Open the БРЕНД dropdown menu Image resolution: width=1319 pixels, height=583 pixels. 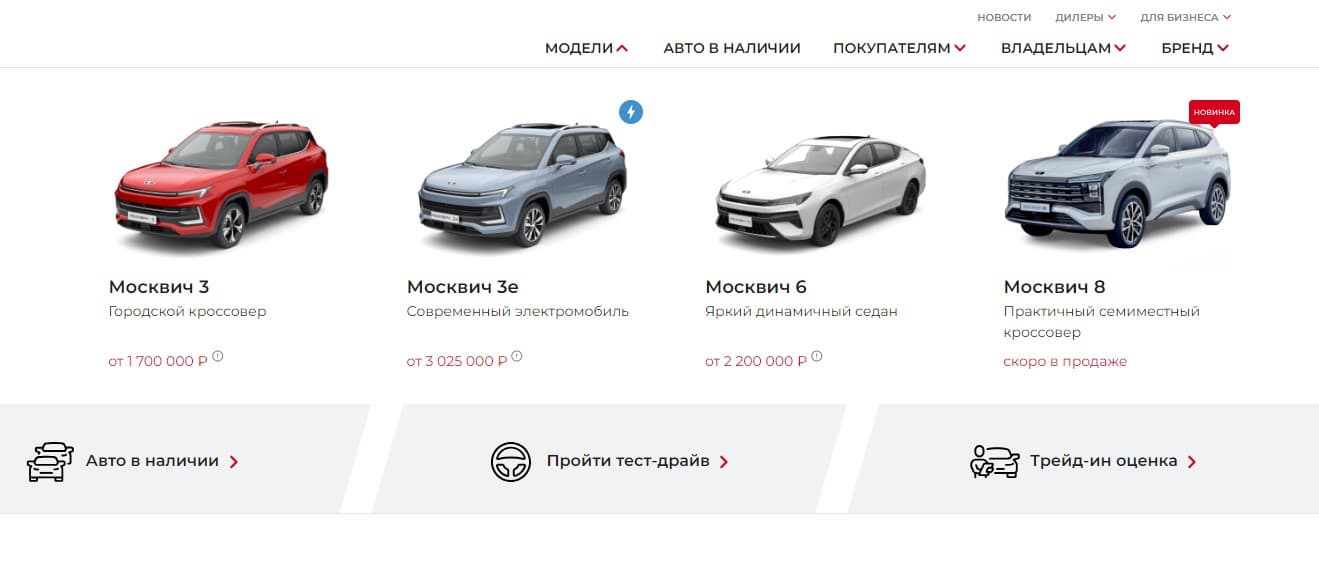tap(1195, 48)
